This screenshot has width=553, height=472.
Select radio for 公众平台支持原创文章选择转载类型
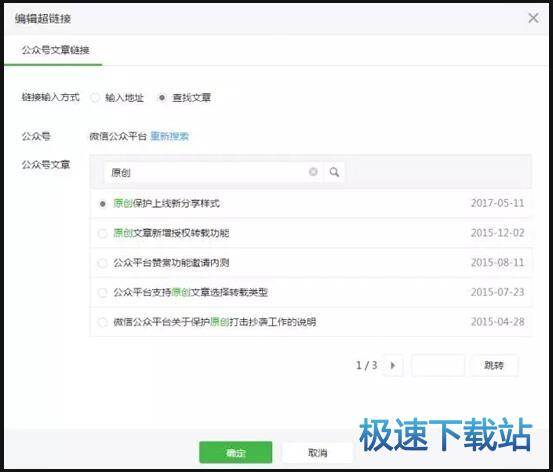[102, 293]
